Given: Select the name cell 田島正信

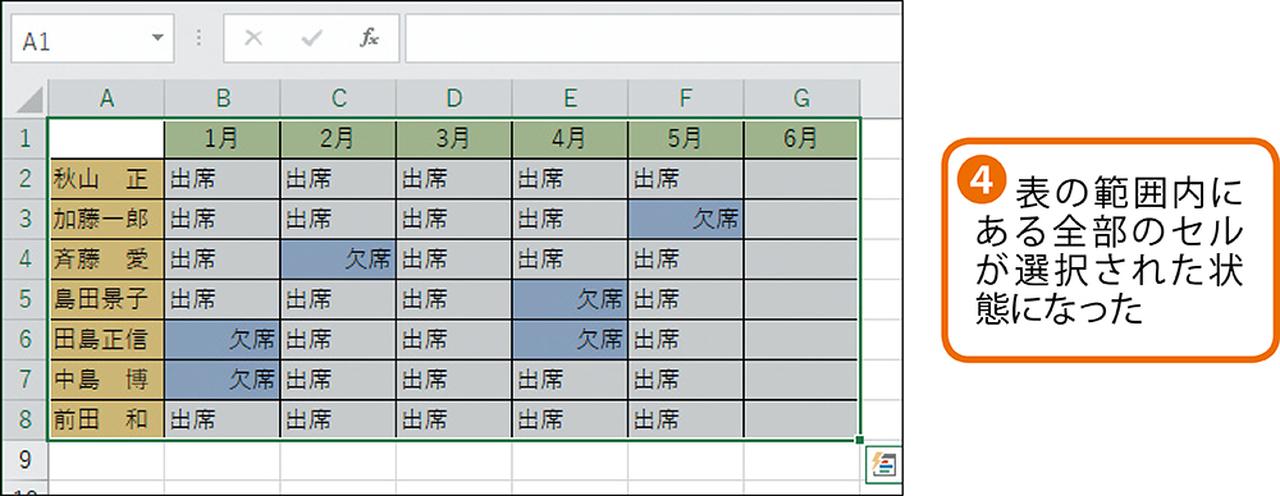Looking at the screenshot, I should pos(107,339).
